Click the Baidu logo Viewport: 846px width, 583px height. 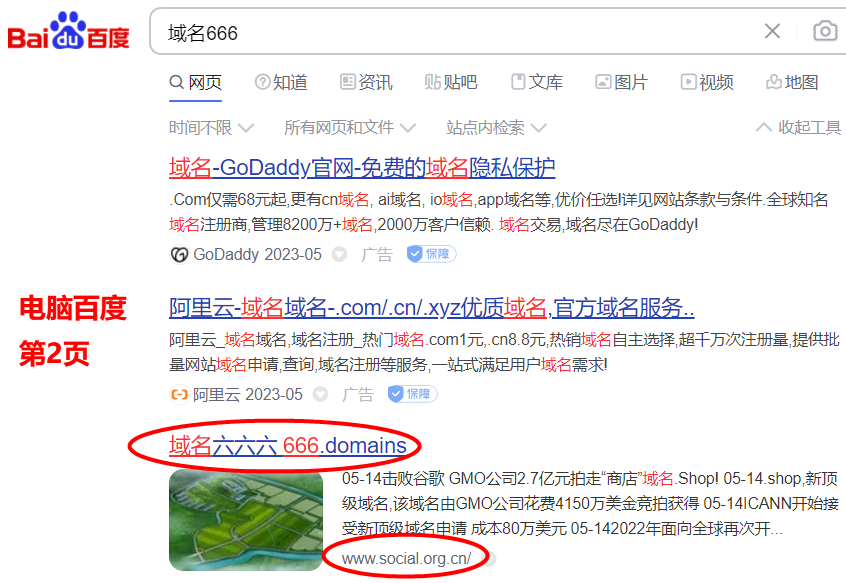pyautogui.click(x=69, y=32)
